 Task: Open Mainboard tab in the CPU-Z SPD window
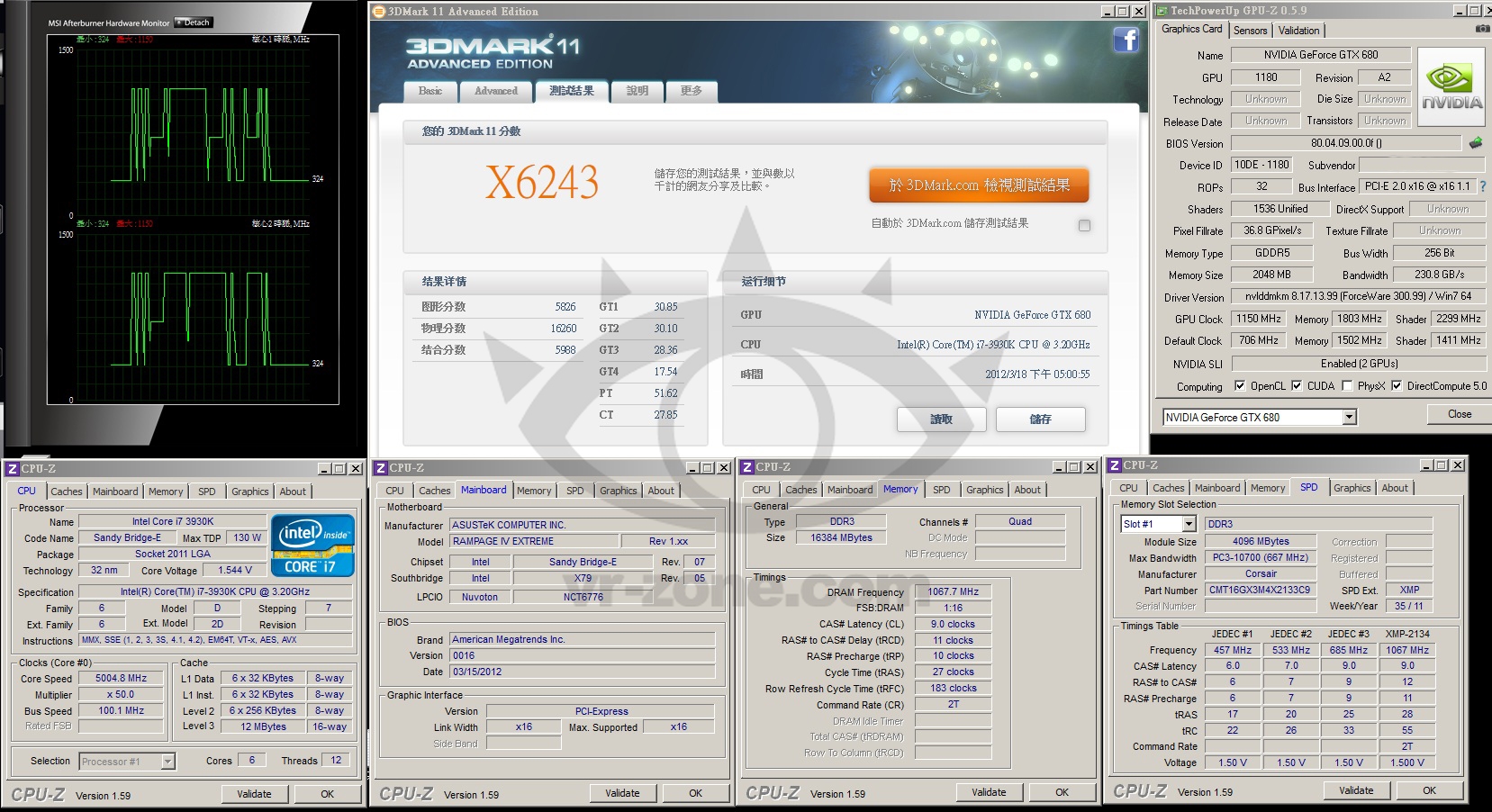pyautogui.click(x=1217, y=488)
